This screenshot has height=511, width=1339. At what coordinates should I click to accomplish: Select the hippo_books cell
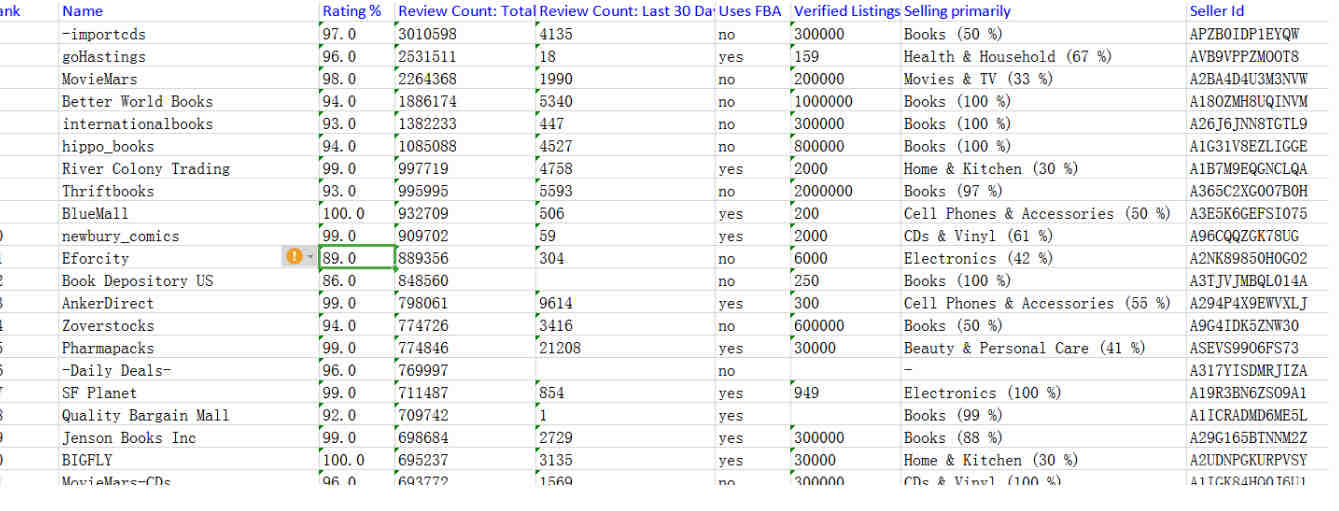[x=108, y=146]
